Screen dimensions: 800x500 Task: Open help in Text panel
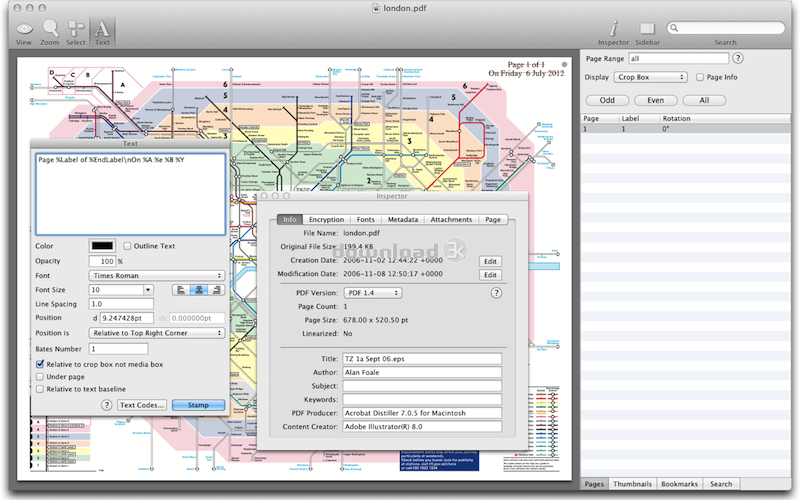106,405
